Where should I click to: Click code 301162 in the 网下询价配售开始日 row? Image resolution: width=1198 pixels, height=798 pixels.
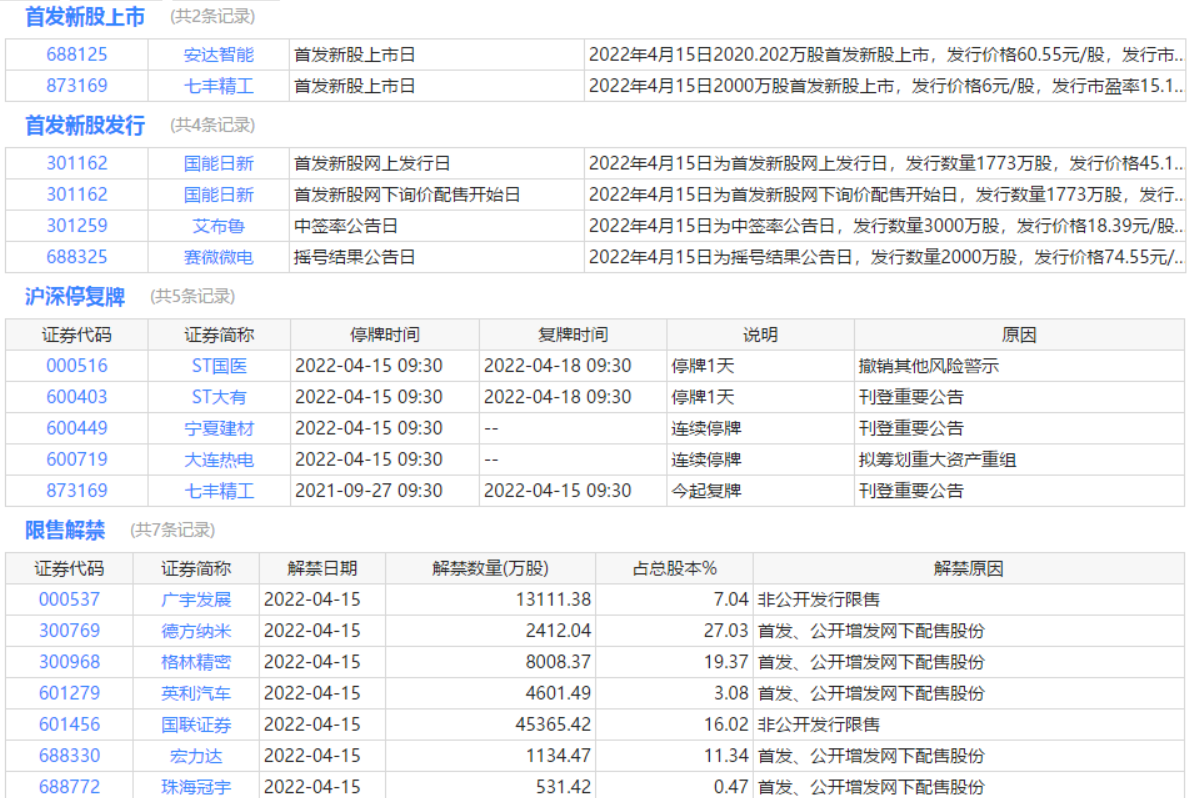(x=76, y=195)
